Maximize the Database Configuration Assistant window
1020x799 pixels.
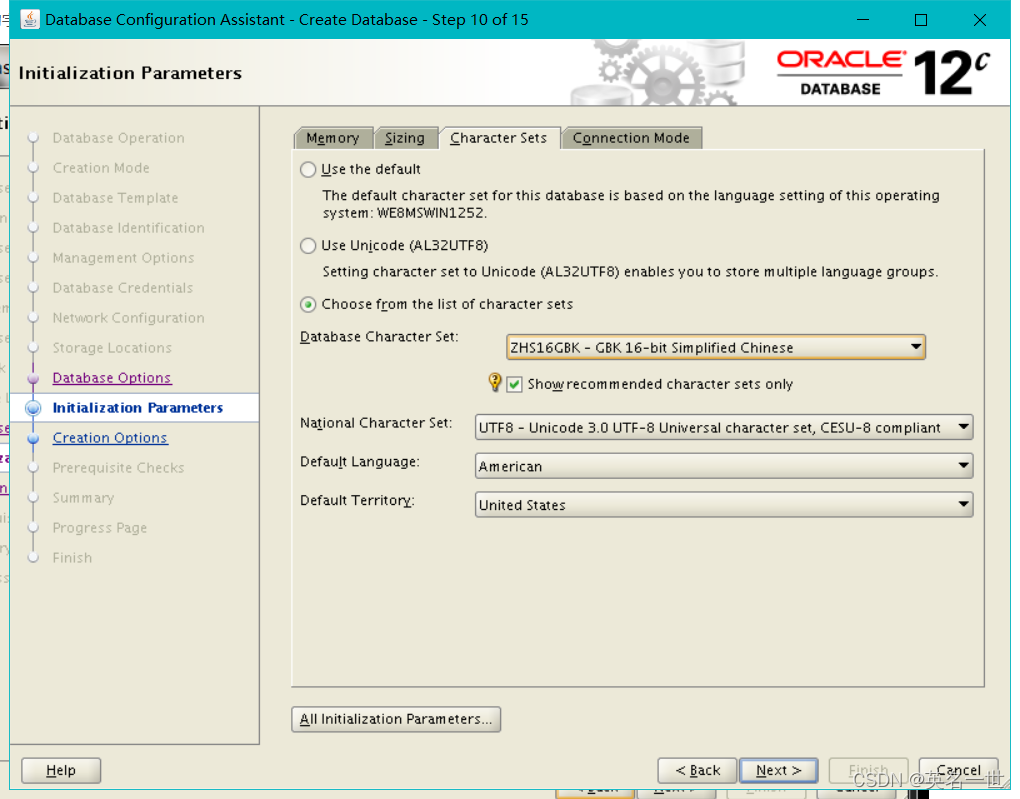pos(921,20)
